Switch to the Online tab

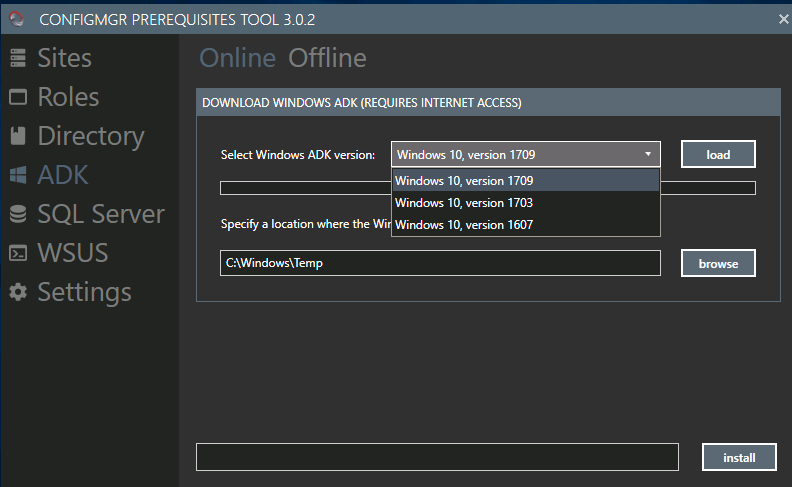(x=237, y=58)
